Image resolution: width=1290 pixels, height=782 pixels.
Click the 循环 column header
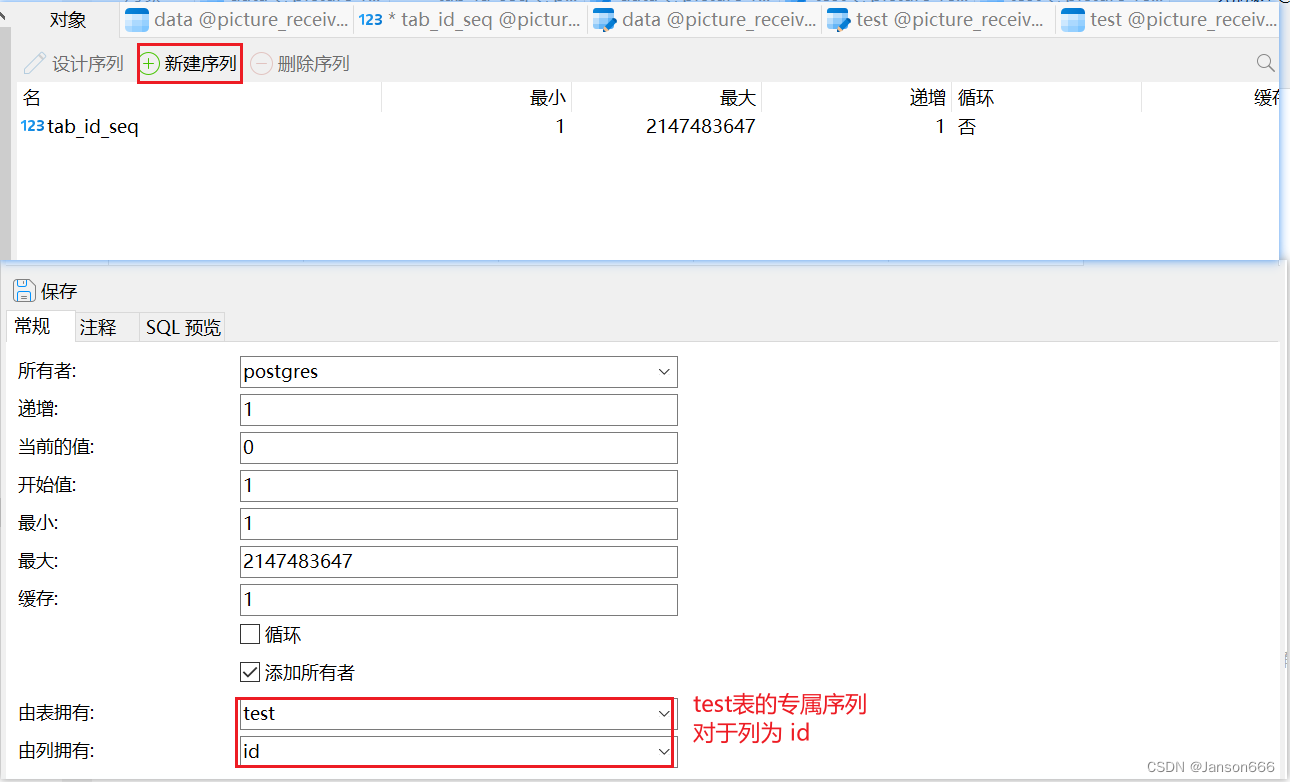click(x=1046, y=98)
